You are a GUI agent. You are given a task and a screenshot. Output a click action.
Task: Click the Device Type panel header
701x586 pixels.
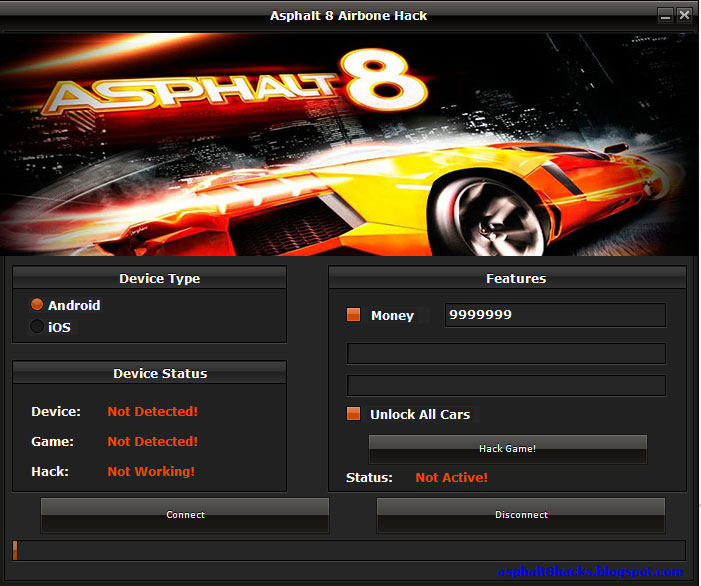tap(150, 278)
